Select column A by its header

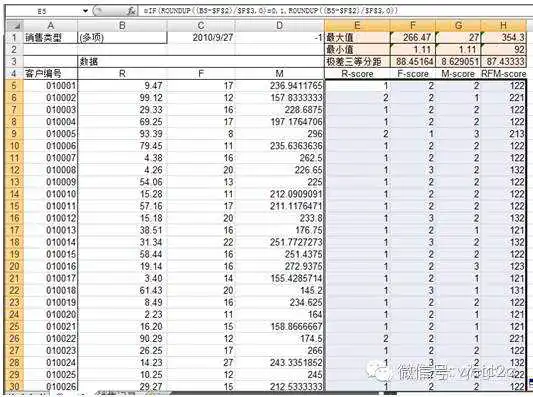pyautogui.click(x=50, y=25)
